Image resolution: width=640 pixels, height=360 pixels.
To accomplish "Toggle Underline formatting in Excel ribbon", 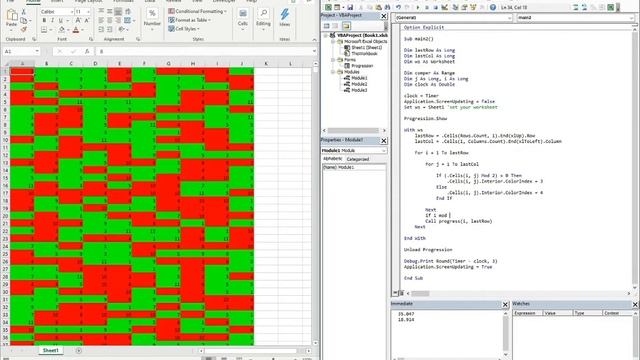I will pyautogui.click(x=60, y=20).
